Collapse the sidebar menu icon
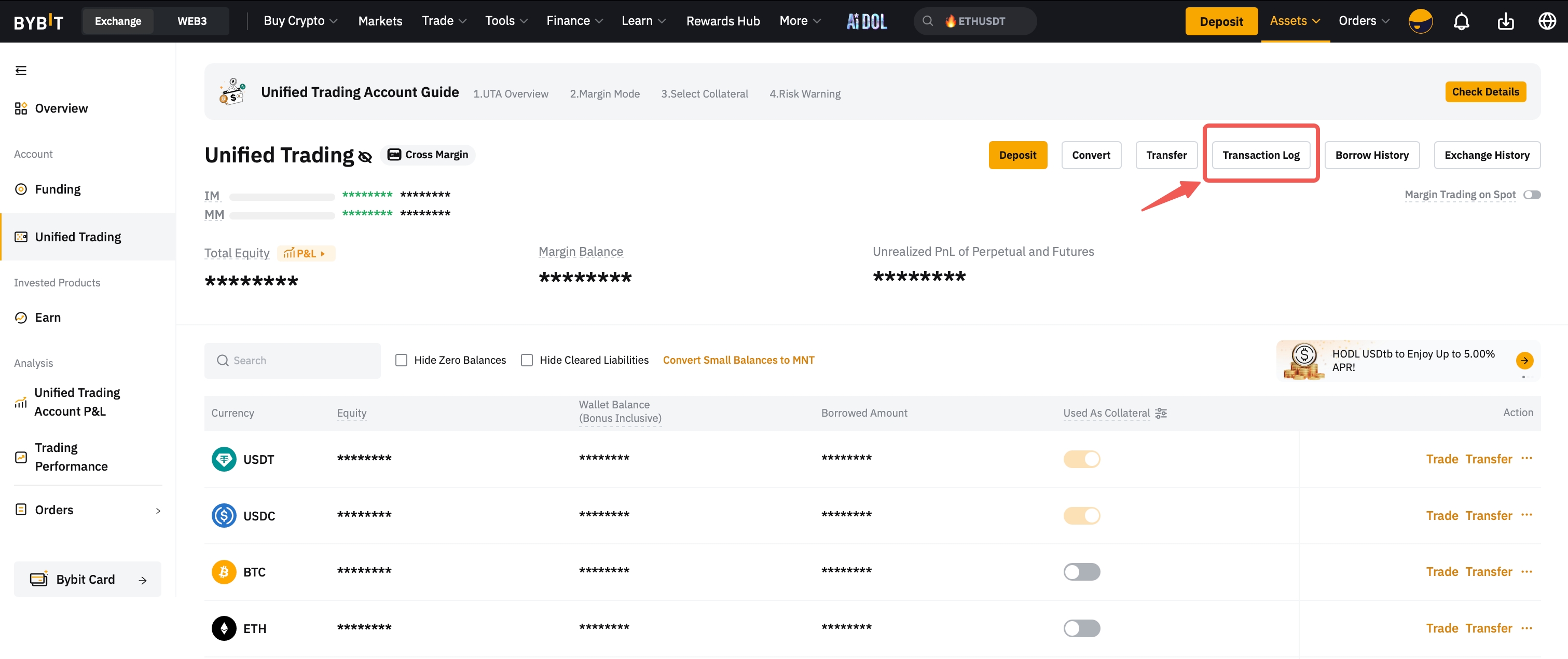 (x=21, y=71)
